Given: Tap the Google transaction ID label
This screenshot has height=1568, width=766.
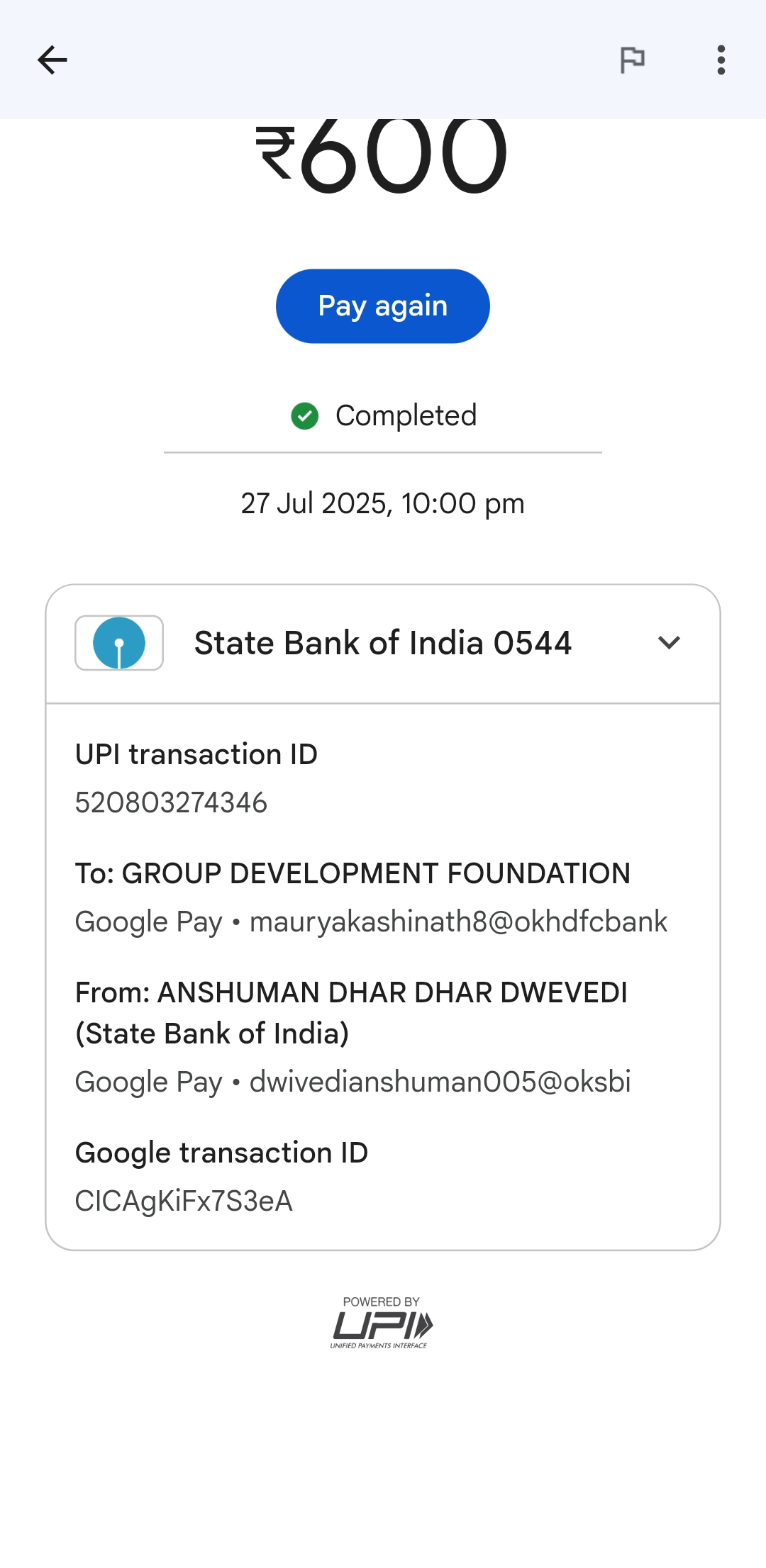Looking at the screenshot, I should point(222,1153).
